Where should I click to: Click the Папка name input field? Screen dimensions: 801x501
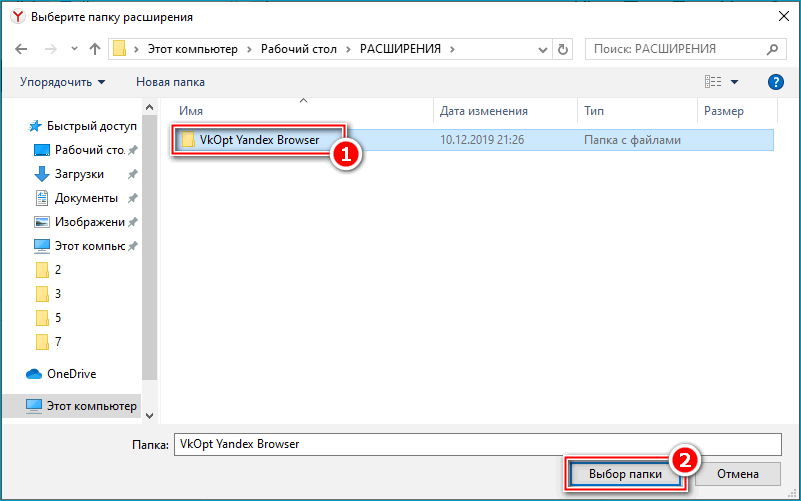tap(476, 443)
